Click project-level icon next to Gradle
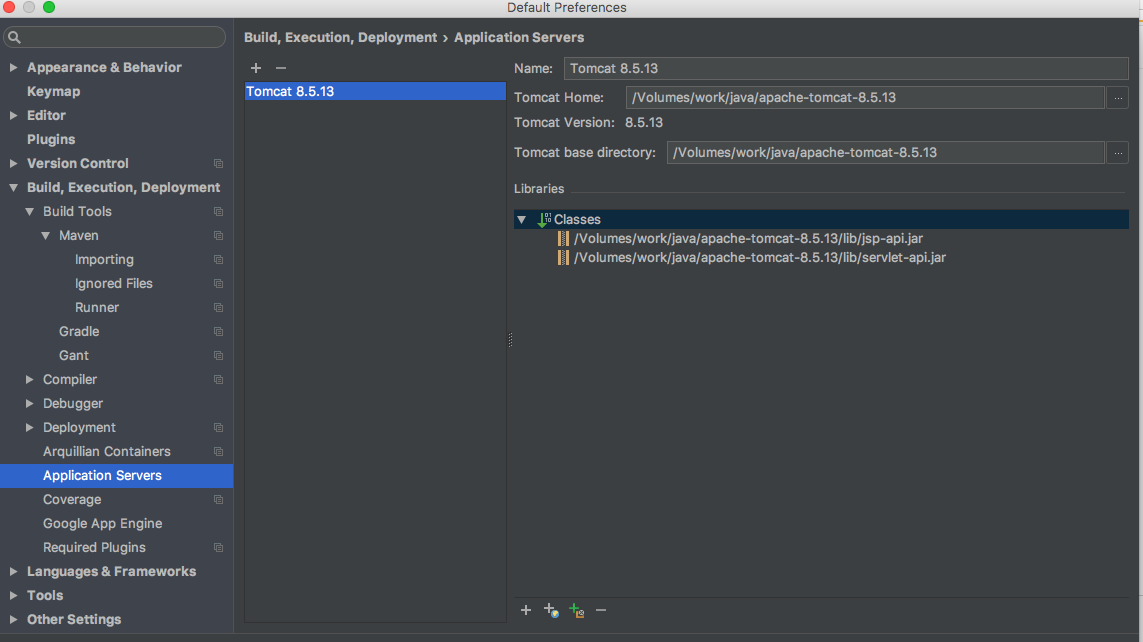1143x642 pixels. 218,332
